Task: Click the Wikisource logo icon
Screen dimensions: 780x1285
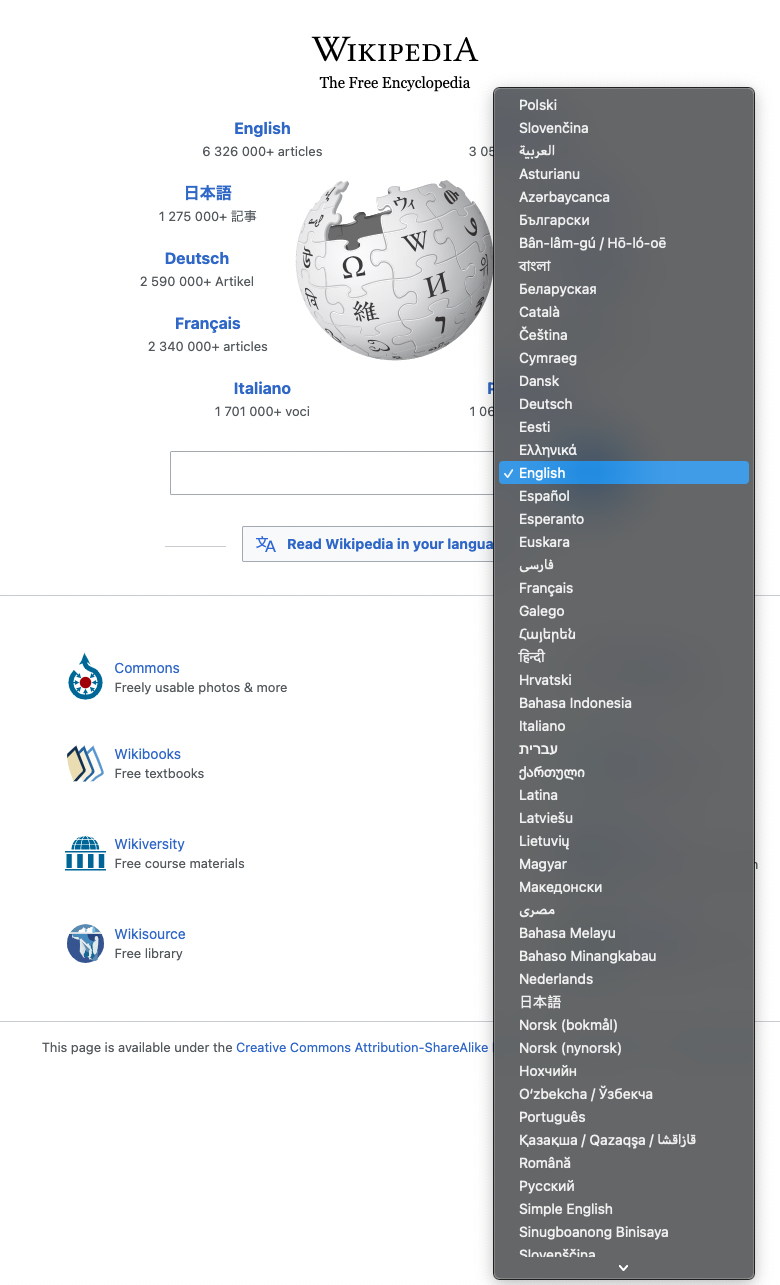Action: coord(85,943)
